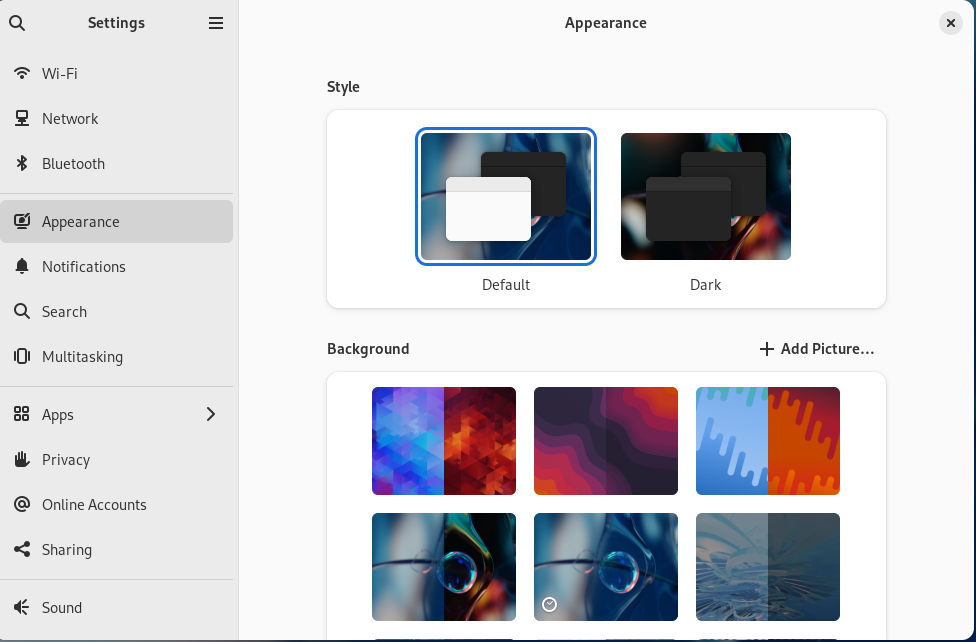Screen dimensions: 976x642
Task: Click the Notifications bell icon
Action: pos(22,267)
